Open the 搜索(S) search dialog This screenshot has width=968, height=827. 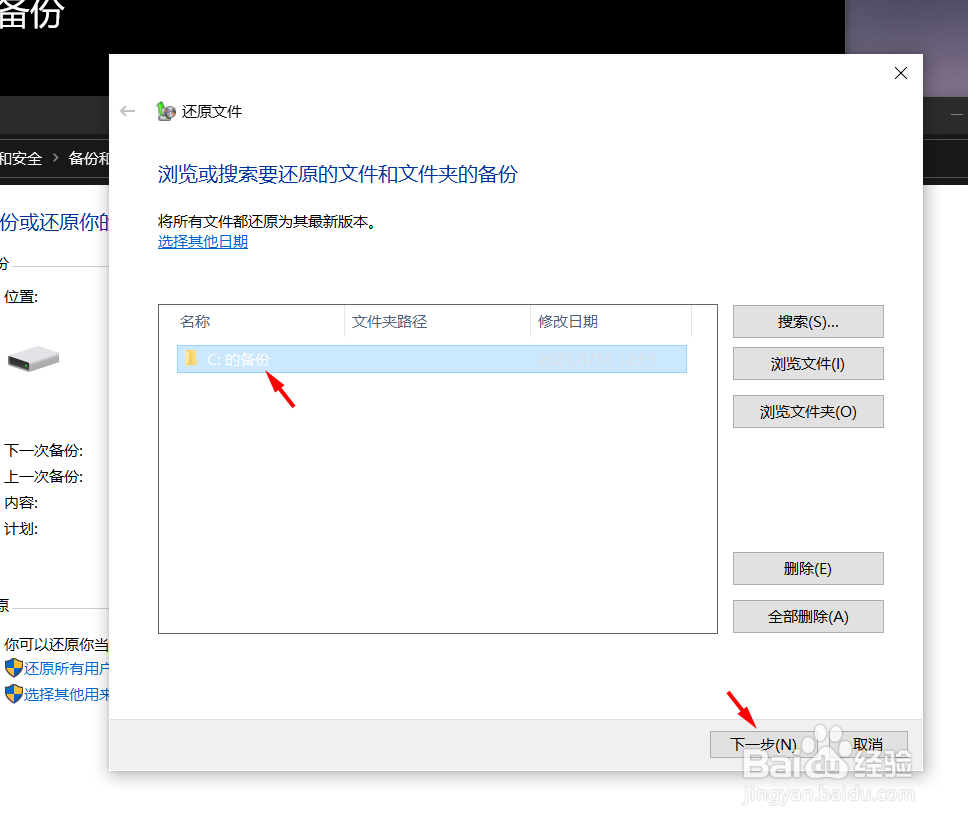pos(808,321)
